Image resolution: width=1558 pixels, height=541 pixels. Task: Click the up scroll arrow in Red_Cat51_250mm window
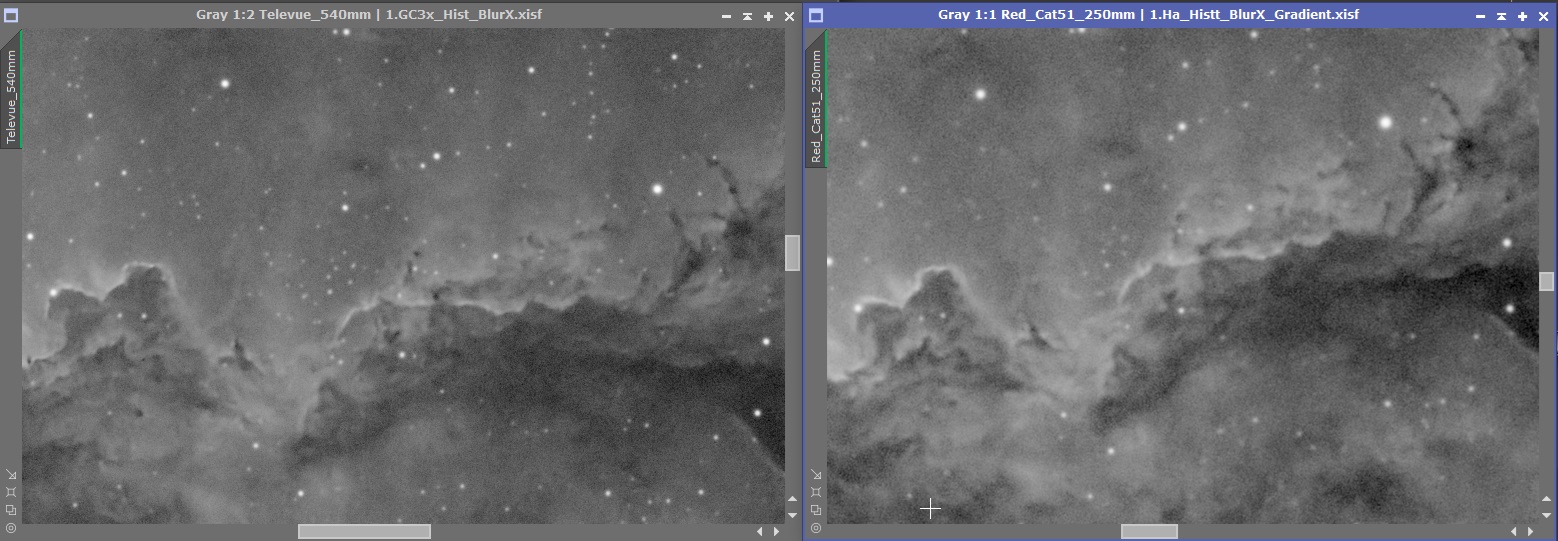point(1546,498)
